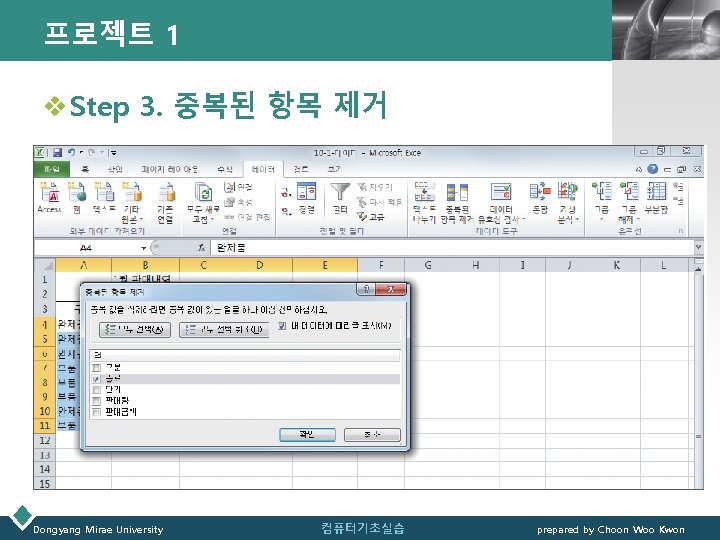Open the Name Box dropdown arrow
This screenshot has height=540, width=720.
pos(143,248)
